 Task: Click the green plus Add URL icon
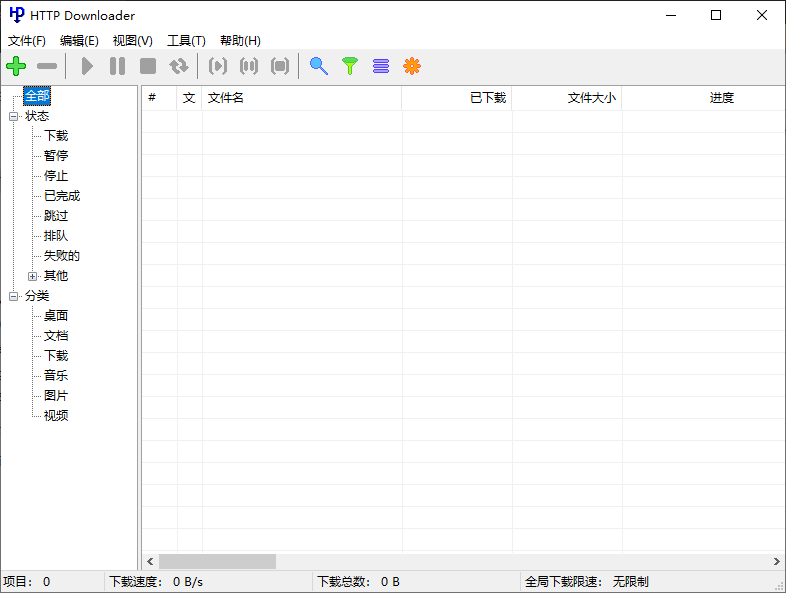(16, 66)
